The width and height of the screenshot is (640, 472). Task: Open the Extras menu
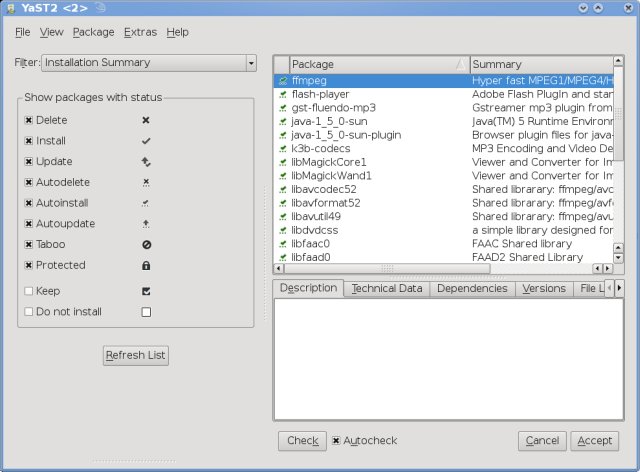tap(140, 32)
